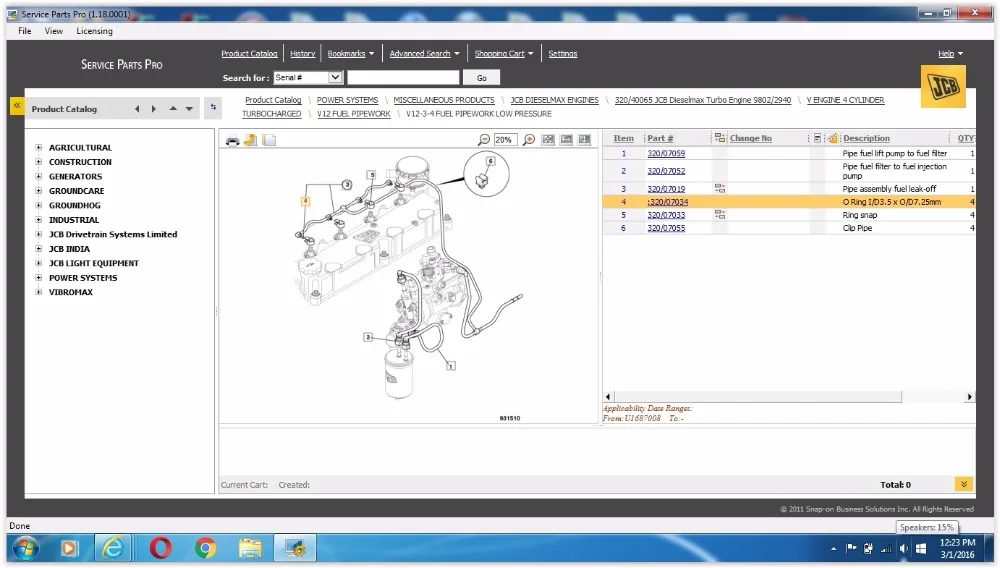Click the zoom out magnifier icon
This screenshot has width=1000, height=568.
[x=484, y=140]
